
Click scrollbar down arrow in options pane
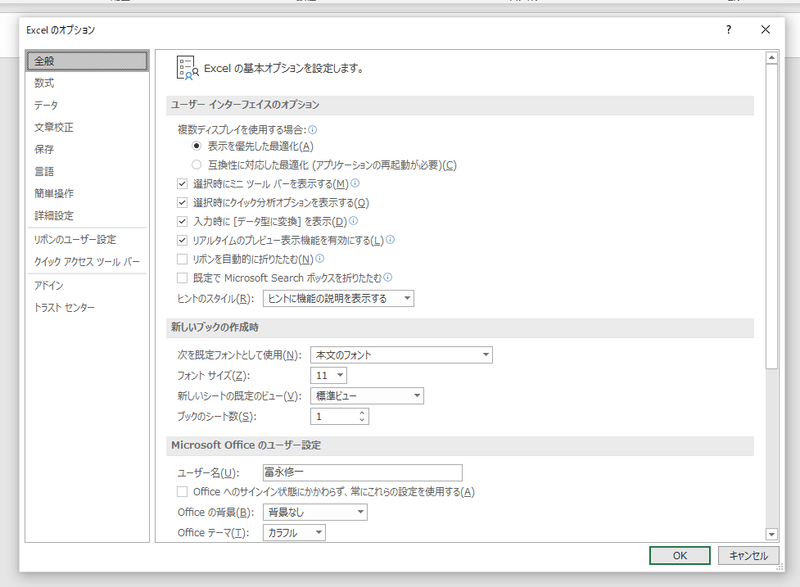[x=771, y=534]
